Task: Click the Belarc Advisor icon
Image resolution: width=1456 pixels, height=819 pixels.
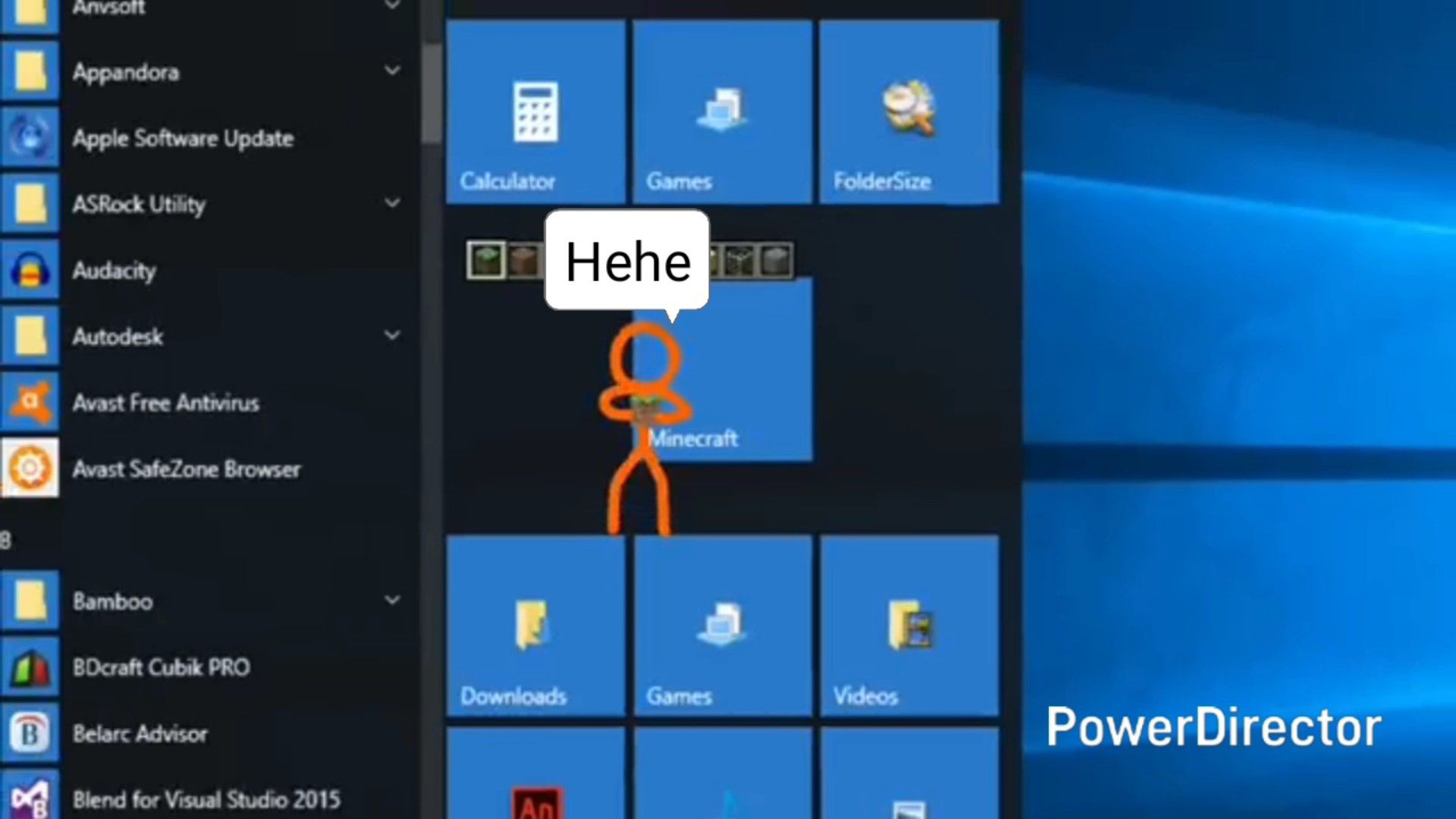Action: (x=30, y=733)
